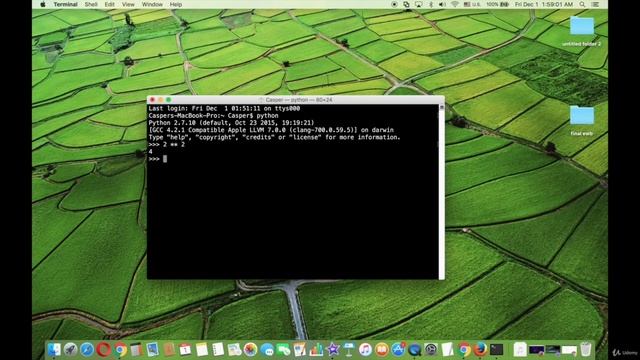Launch Safari from the Dock
Image resolution: width=640 pixels, height=360 pixels.
pos(87,349)
